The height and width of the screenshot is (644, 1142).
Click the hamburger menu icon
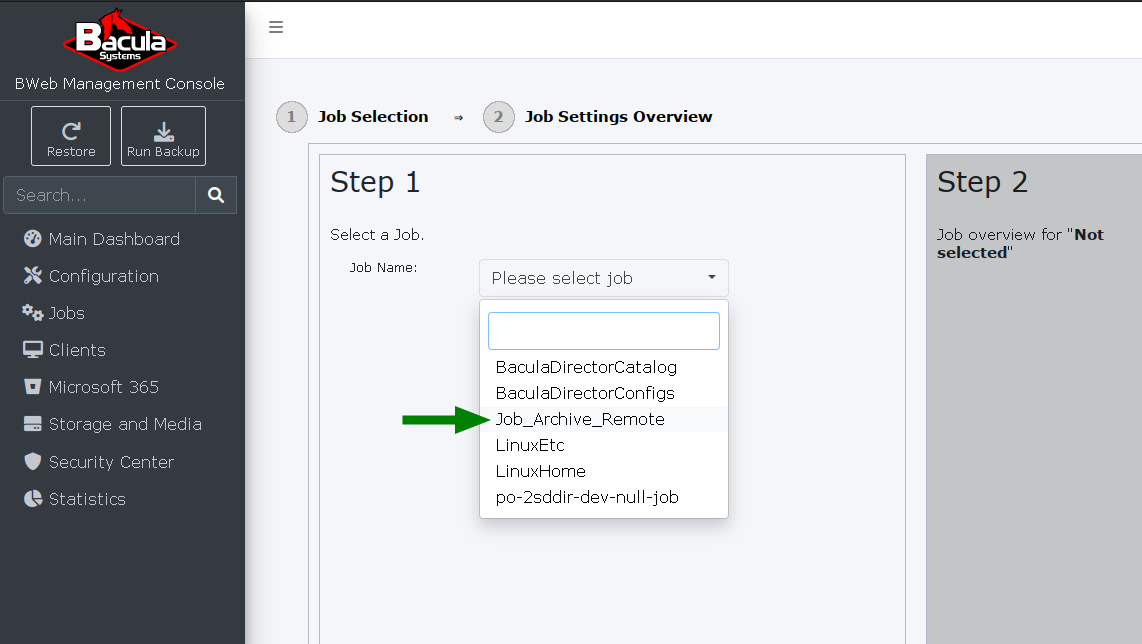tap(276, 28)
